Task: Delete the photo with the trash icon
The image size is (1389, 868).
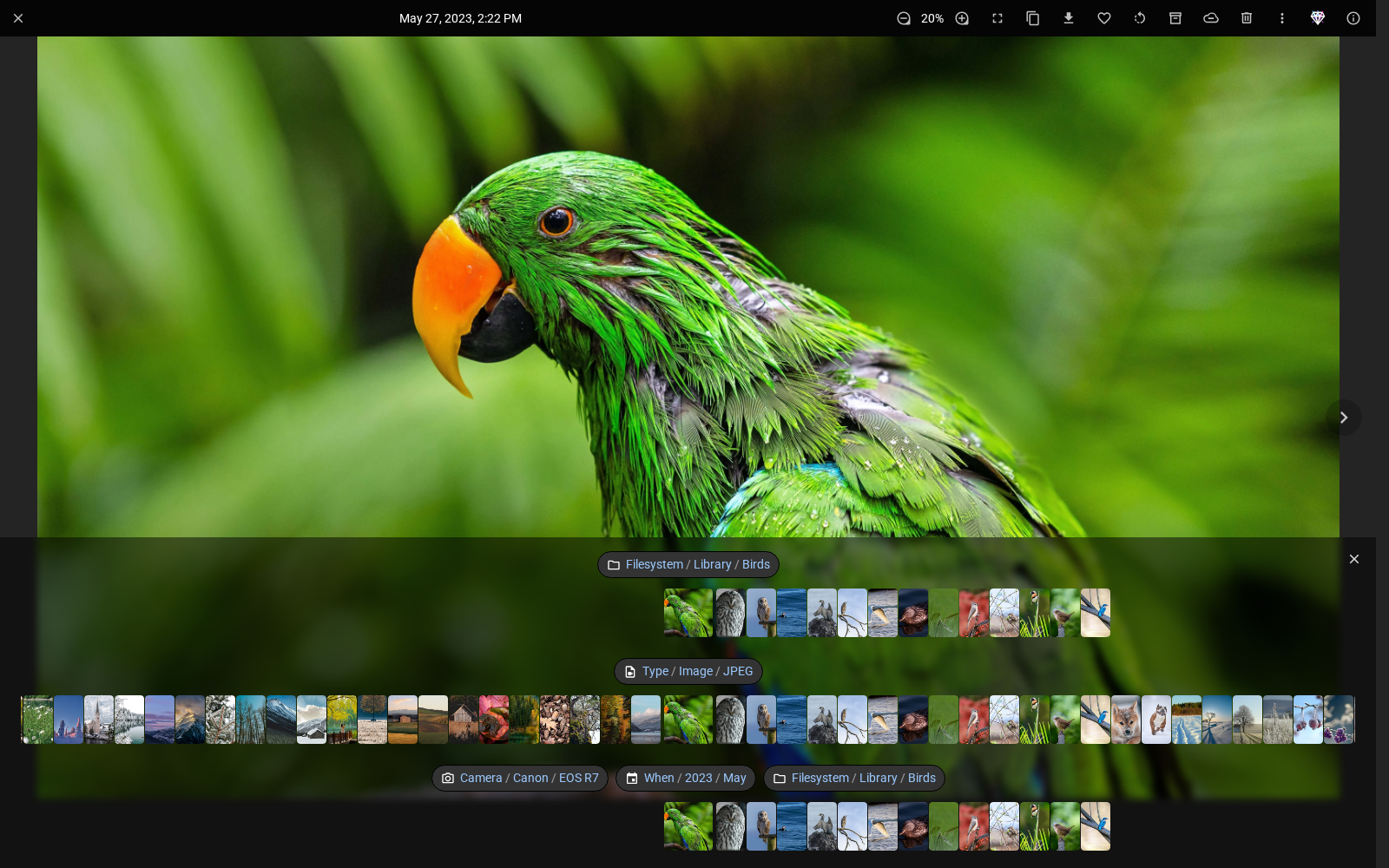Action: click(x=1247, y=18)
